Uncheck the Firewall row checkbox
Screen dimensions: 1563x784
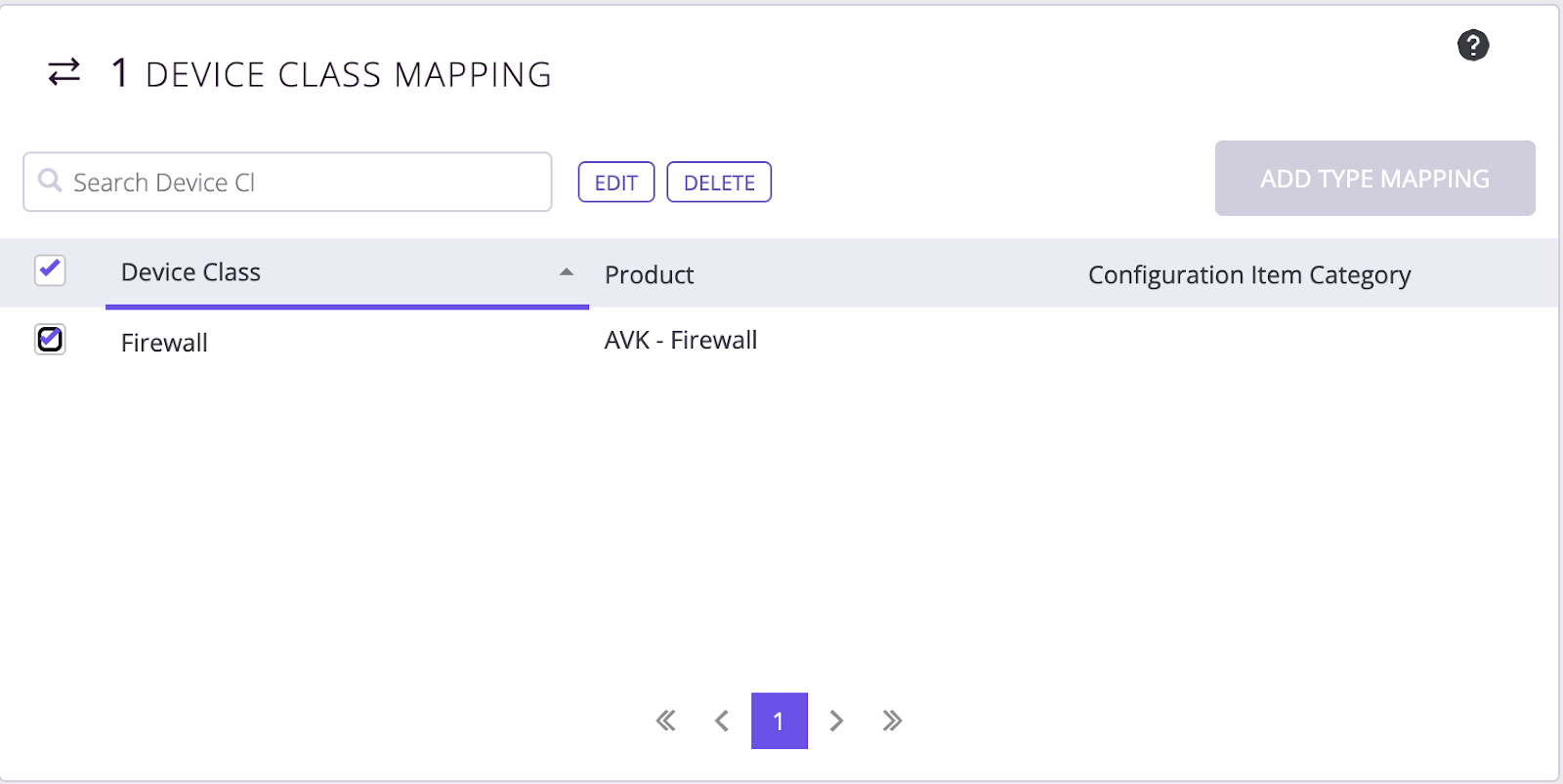point(50,339)
